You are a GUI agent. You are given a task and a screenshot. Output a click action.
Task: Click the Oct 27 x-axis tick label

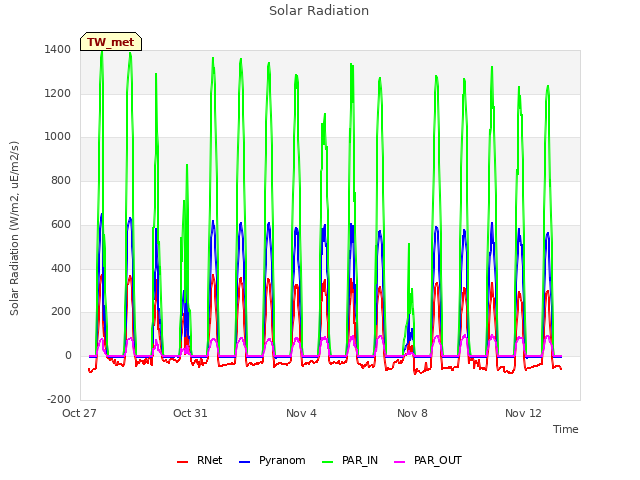[79, 413]
